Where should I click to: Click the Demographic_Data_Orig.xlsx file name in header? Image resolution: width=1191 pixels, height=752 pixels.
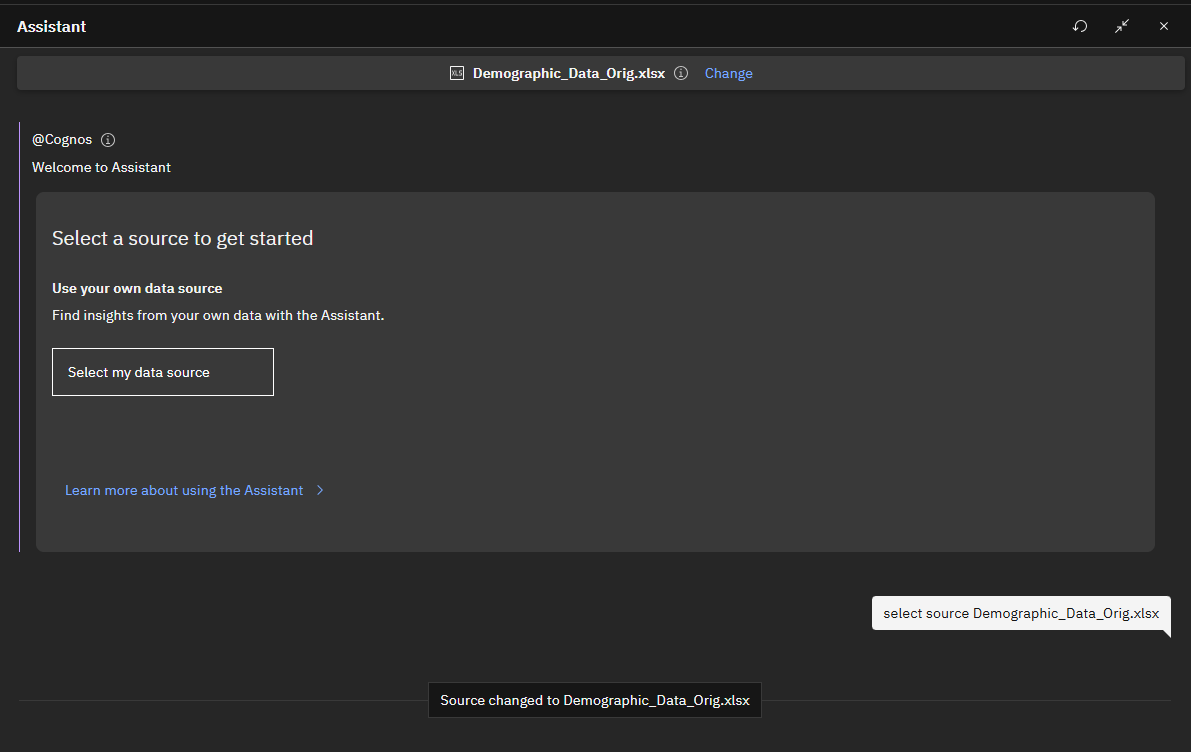[569, 74]
